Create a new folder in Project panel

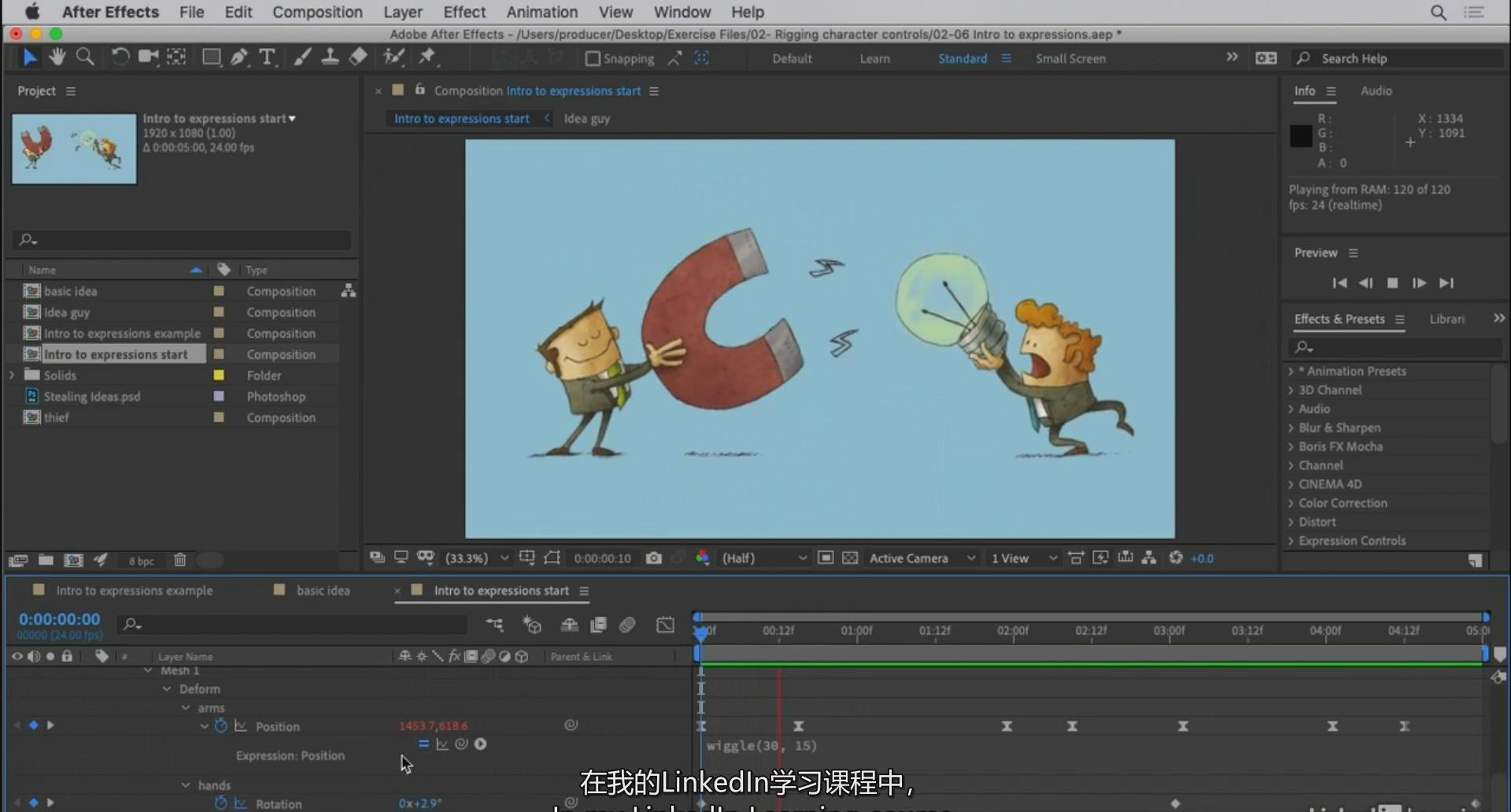pyautogui.click(x=46, y=560)
